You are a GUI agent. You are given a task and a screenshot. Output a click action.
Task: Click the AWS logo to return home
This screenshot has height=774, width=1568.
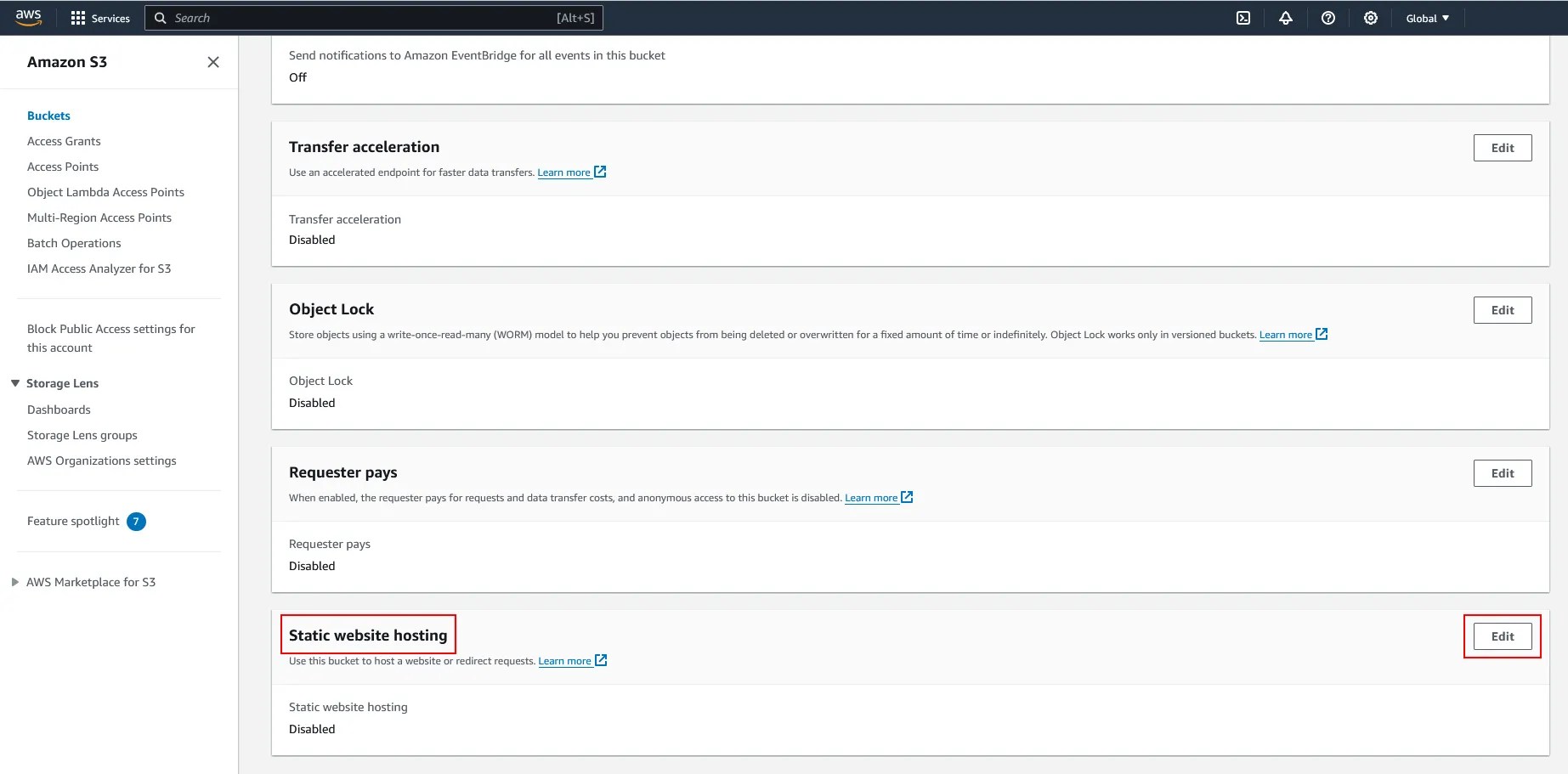[28, 17]
